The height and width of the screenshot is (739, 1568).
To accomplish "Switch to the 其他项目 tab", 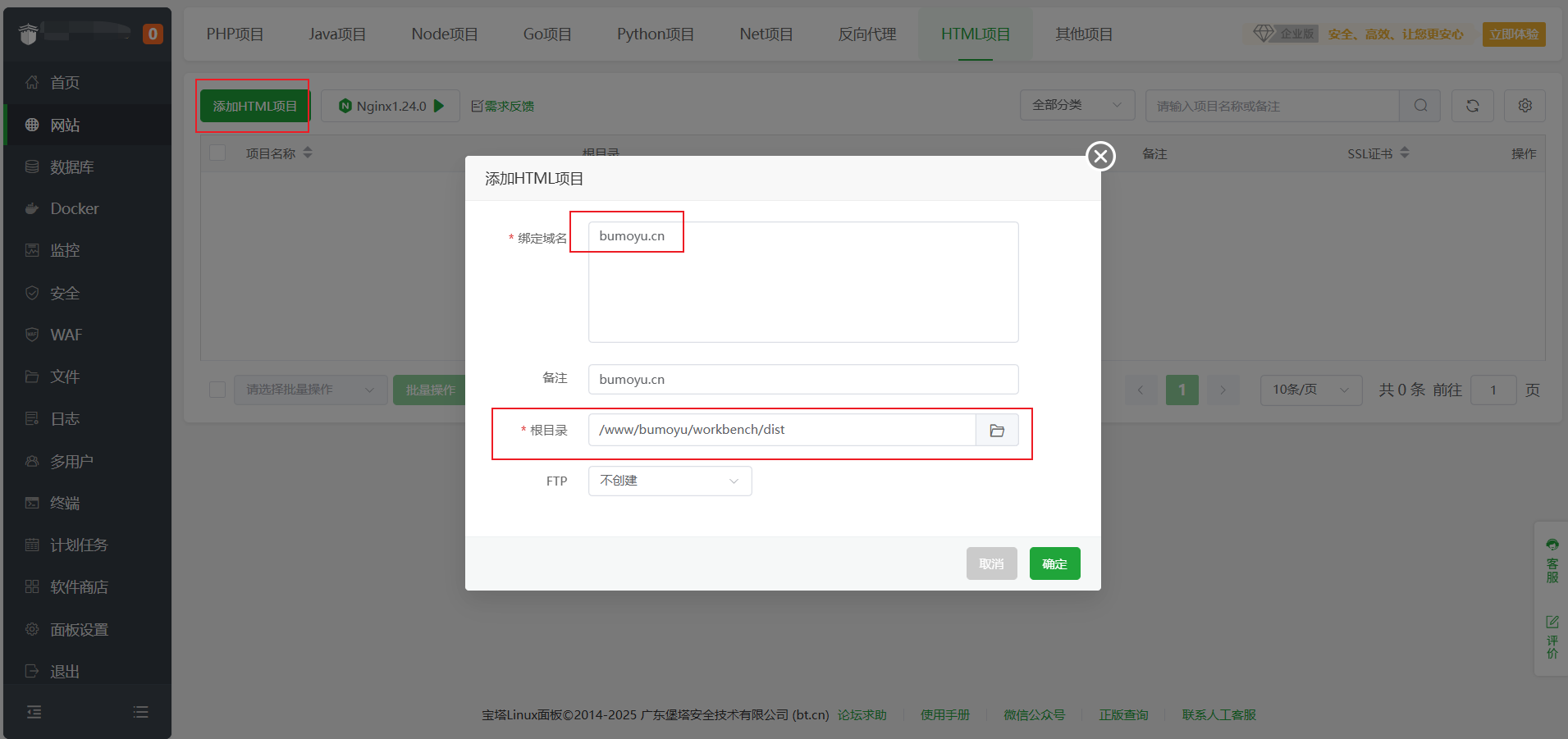I will (1084, 34).
